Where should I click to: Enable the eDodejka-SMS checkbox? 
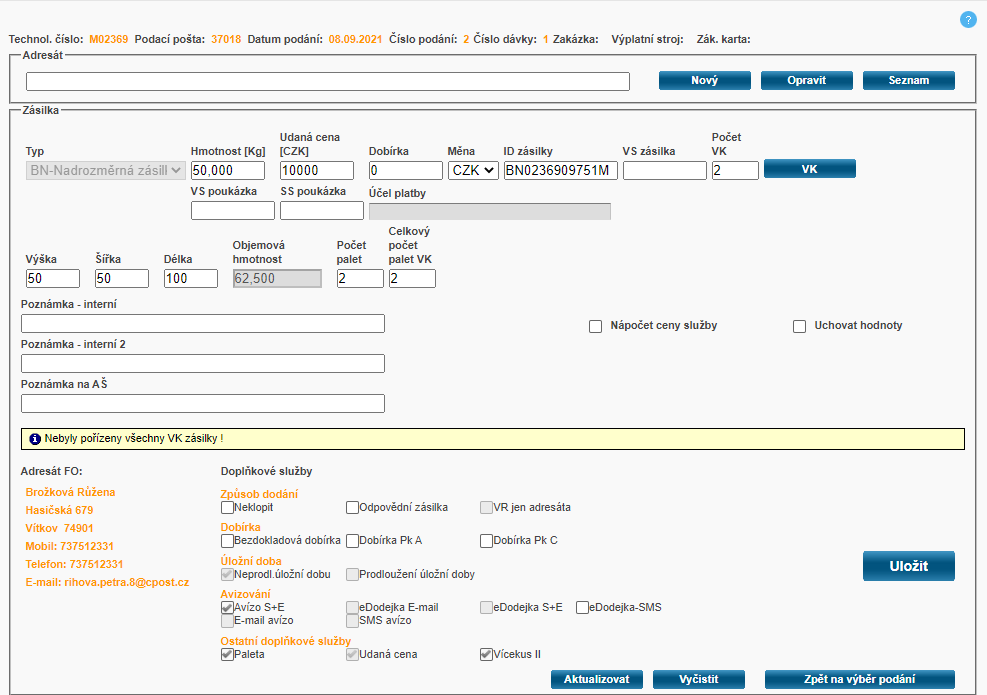point(582,607)
